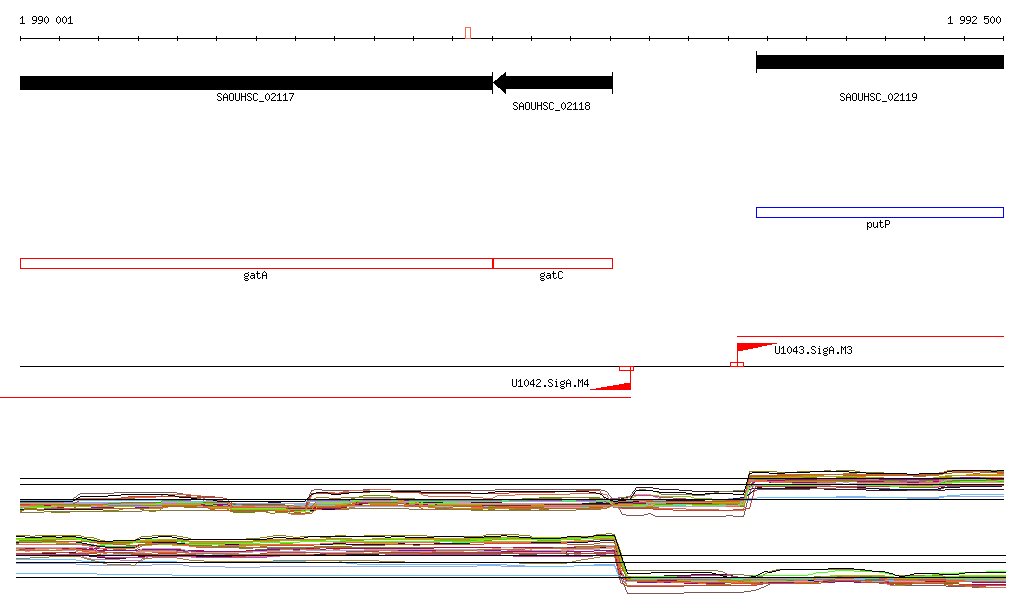Select the red gatC annotation box

pyautogui.click(x=552, y=264)
